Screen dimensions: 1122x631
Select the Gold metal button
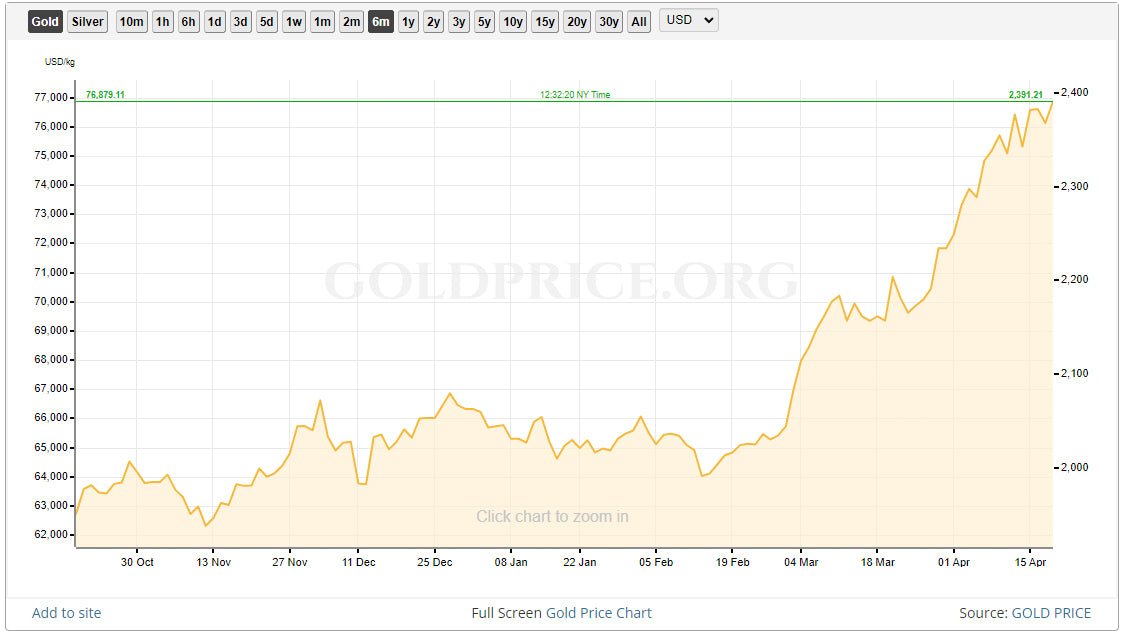click(x=45, y=21)
